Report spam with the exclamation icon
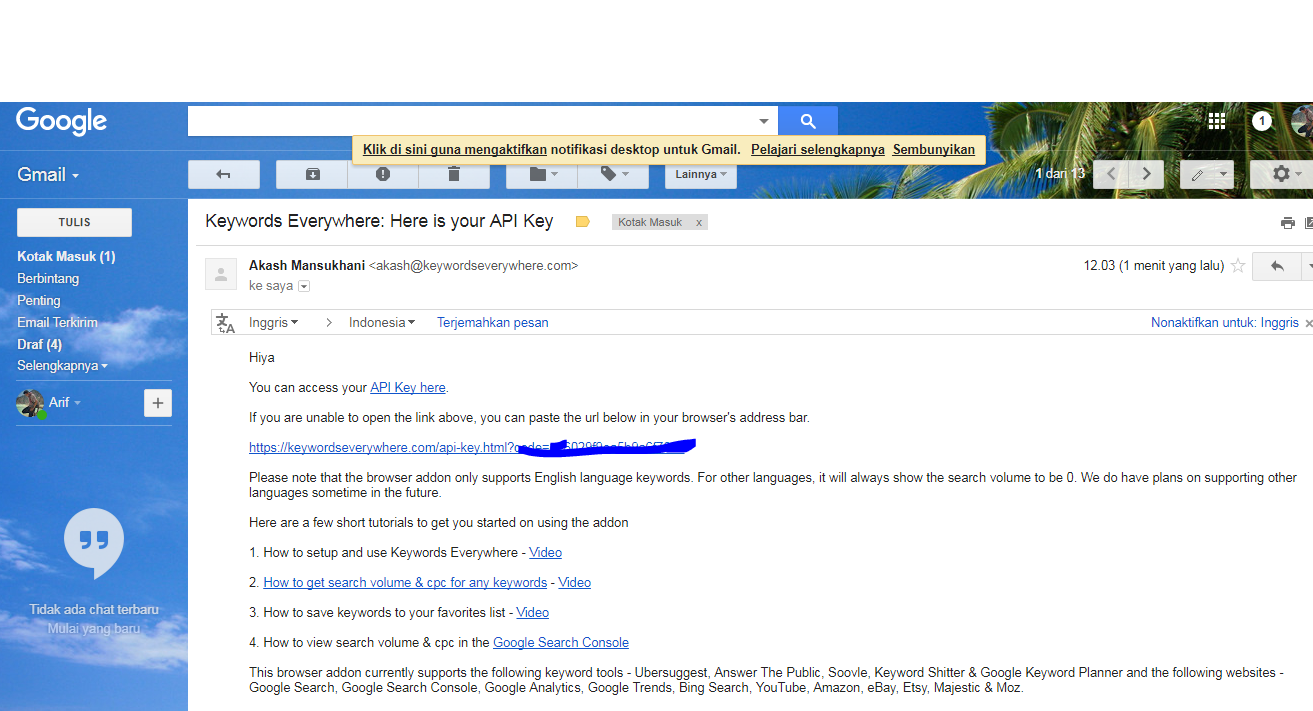This screenshot has height=711, width=1313. (383, 174)
